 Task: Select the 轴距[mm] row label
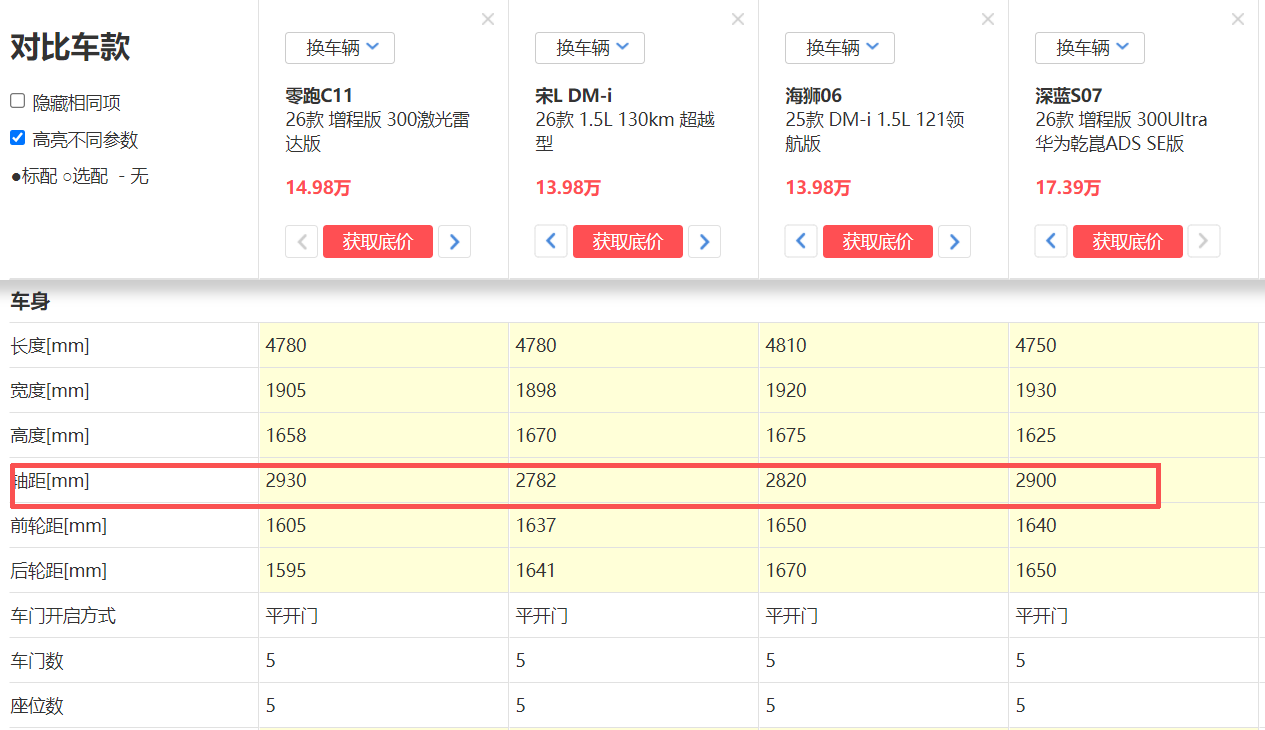50,481
